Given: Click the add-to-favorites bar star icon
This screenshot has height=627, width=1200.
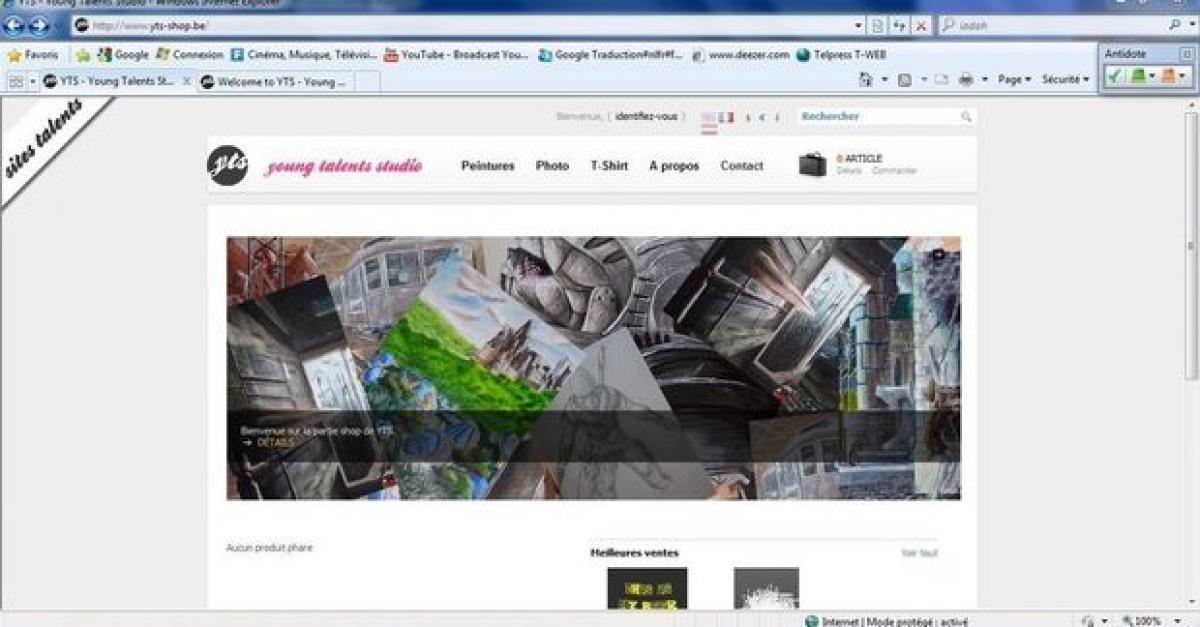Looking at the screenshot, I should [x=83, y=55].
